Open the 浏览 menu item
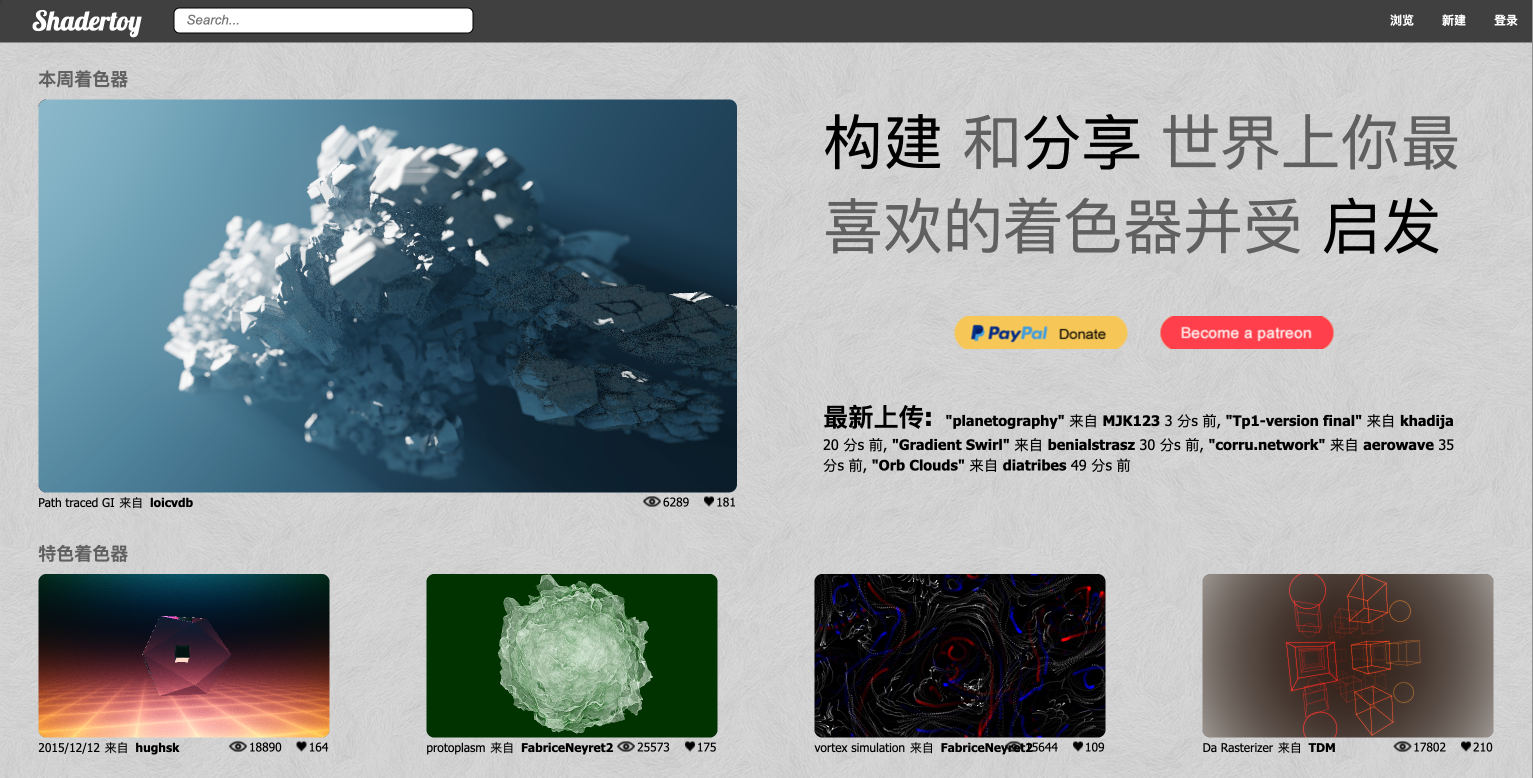1533x778 pixels. (1401, 21)
